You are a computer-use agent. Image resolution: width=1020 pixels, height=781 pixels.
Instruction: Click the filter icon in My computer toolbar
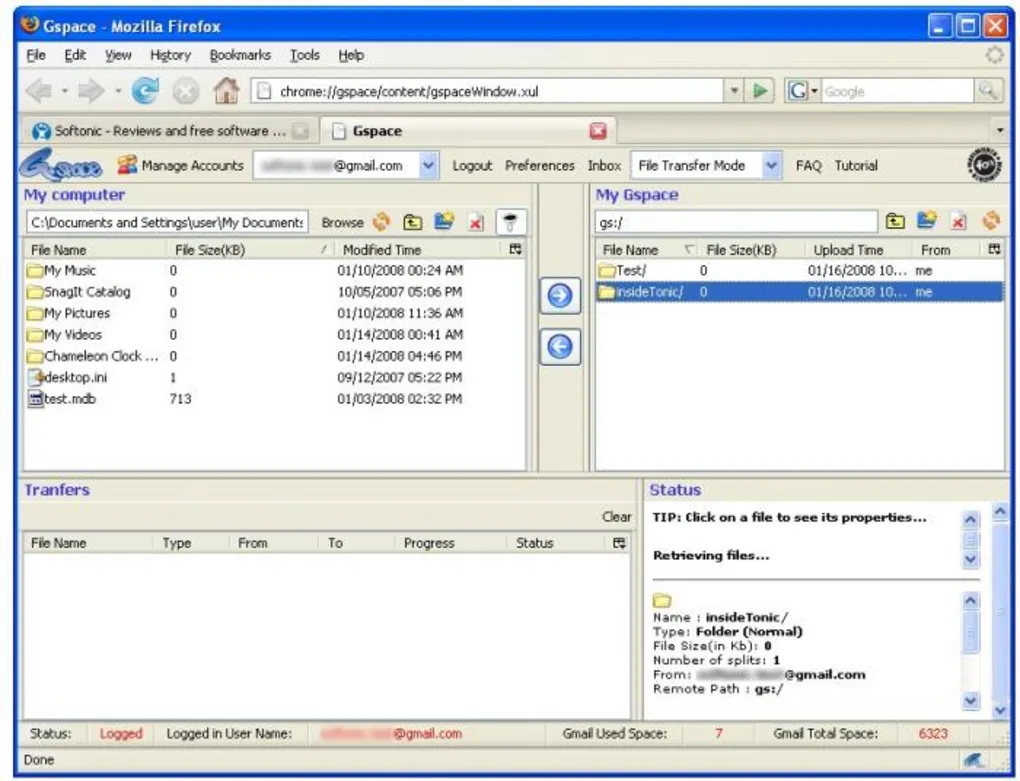(x=511, y=222)
